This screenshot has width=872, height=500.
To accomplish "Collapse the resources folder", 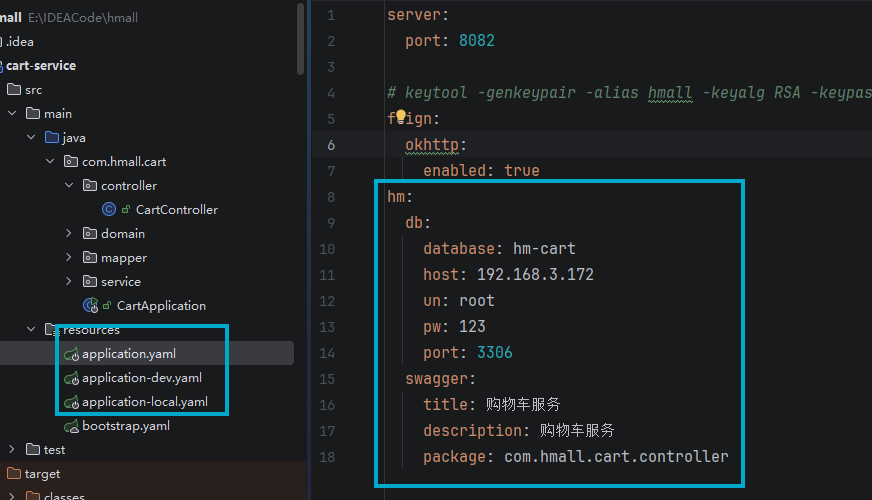I will click(x=31, y=329).
